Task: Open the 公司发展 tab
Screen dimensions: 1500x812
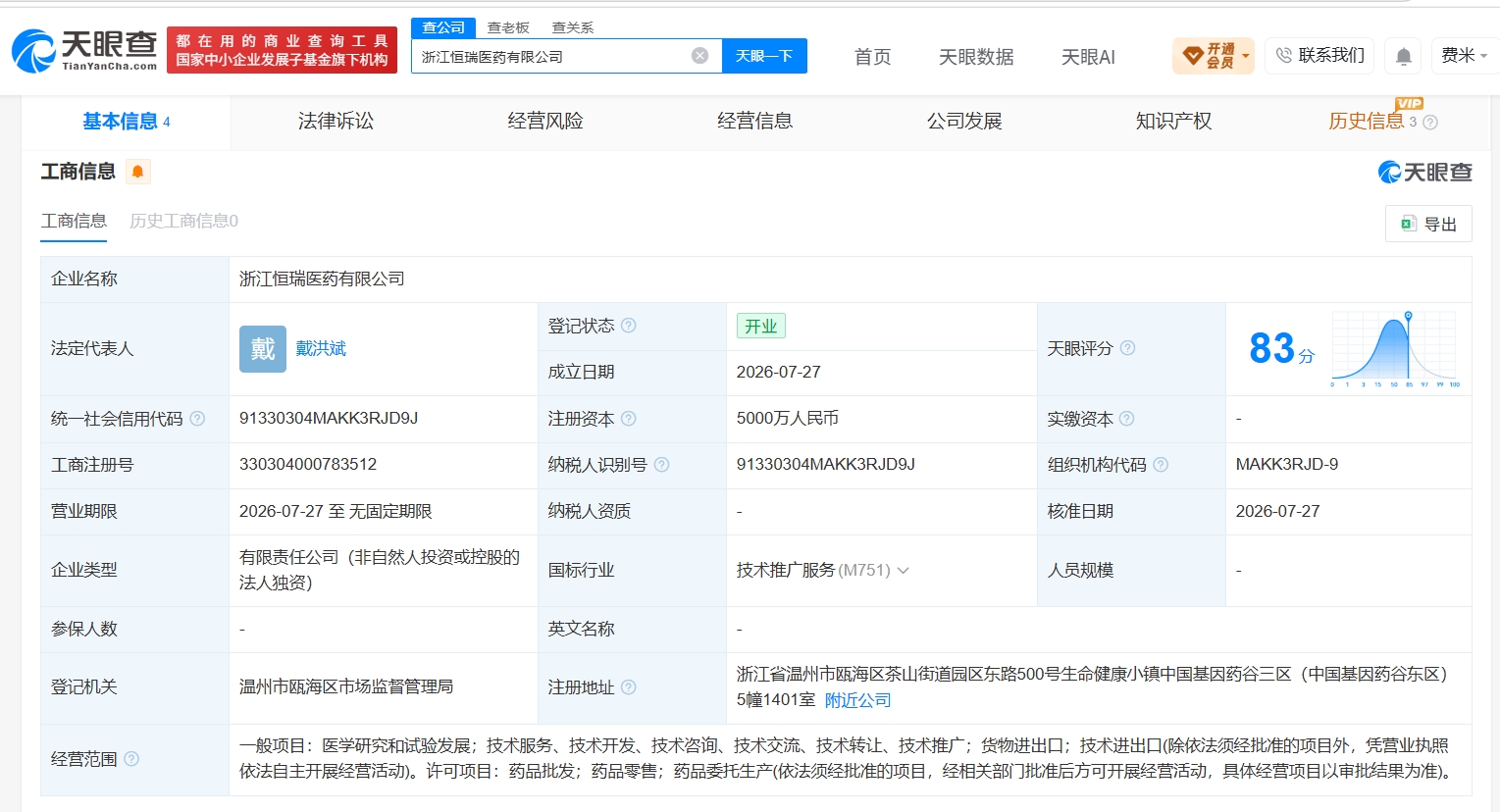Action: click(964, 122)
